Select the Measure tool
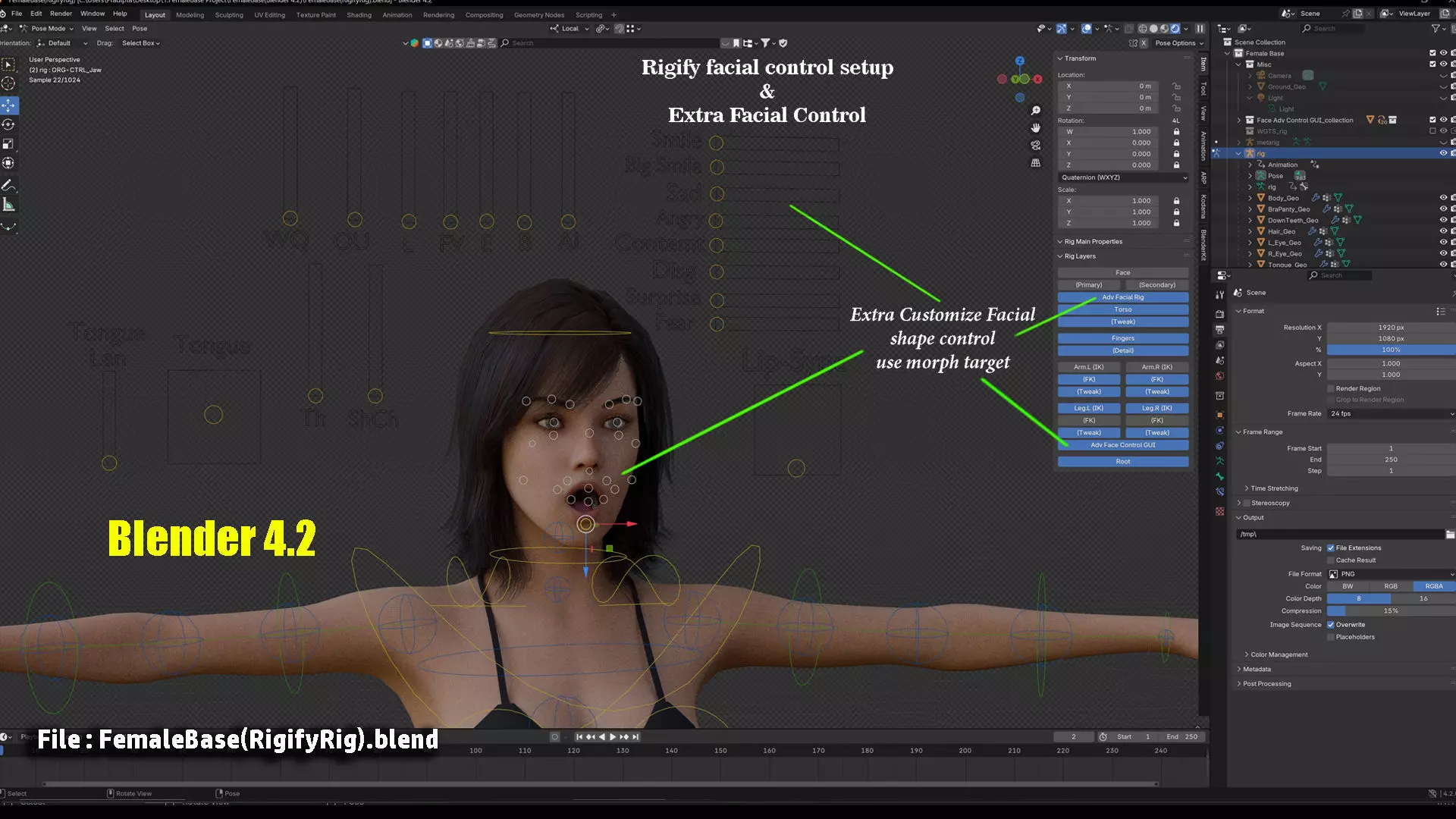The width and height of the screenshot is (1456, 819). point(9,205)
